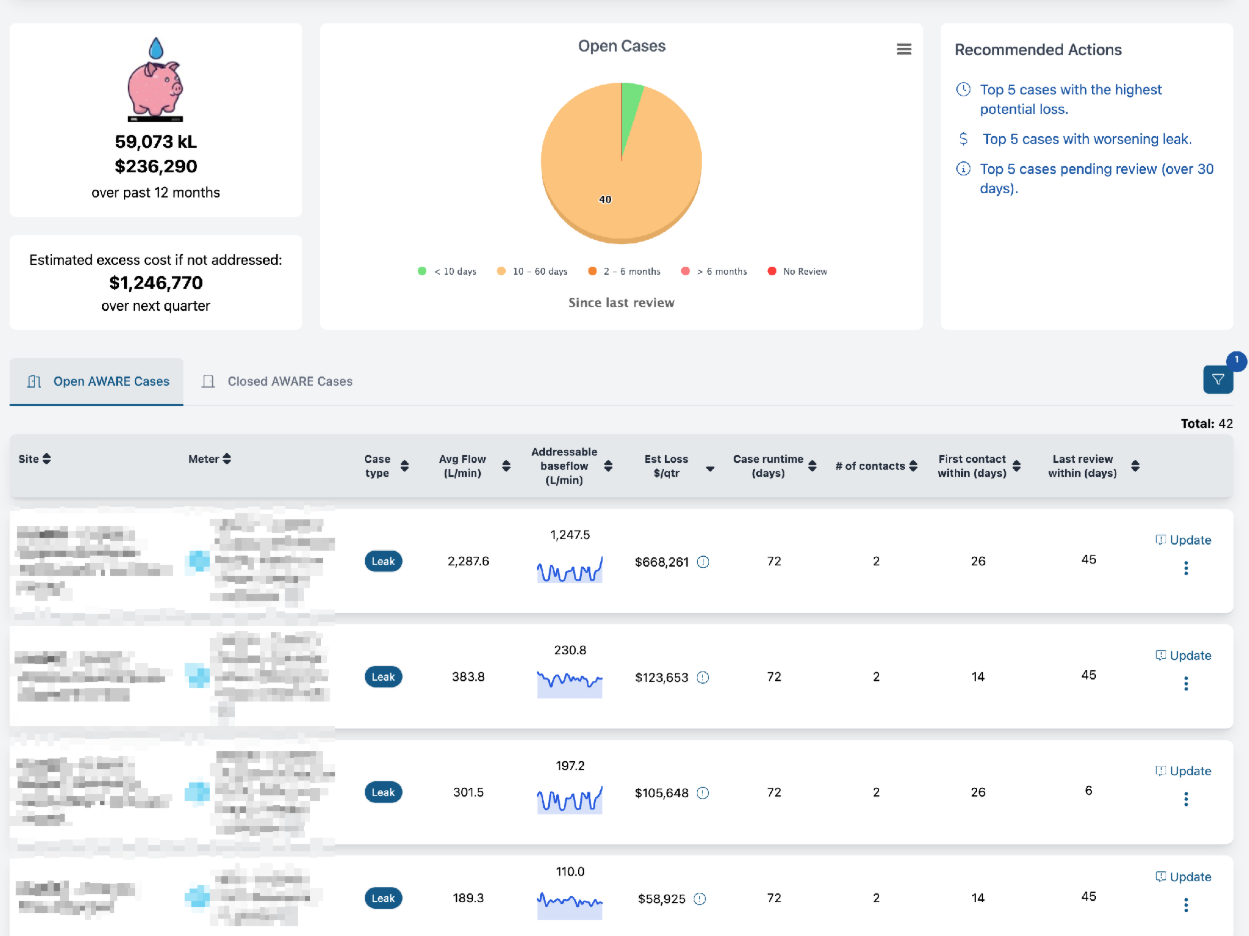Image resolution: width=1249 pixels, height=936 pixels.
Task: Toggle the '2 - 6 months' legend entry
Action: pos(624,271)
